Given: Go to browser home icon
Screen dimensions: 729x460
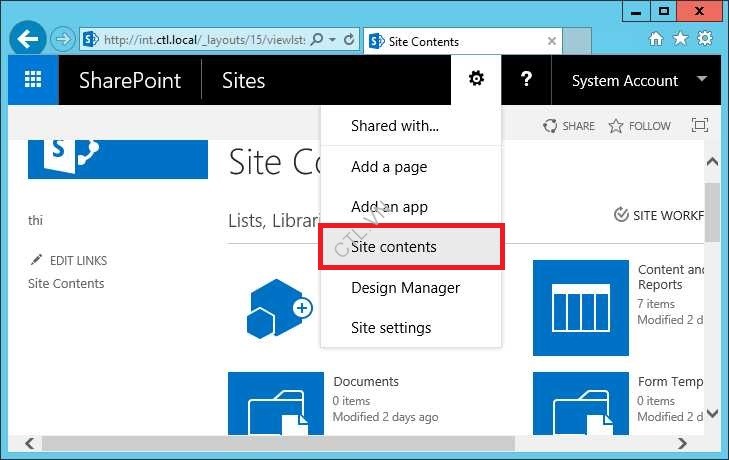Looking at the screenshot, I should pos(656,39).
